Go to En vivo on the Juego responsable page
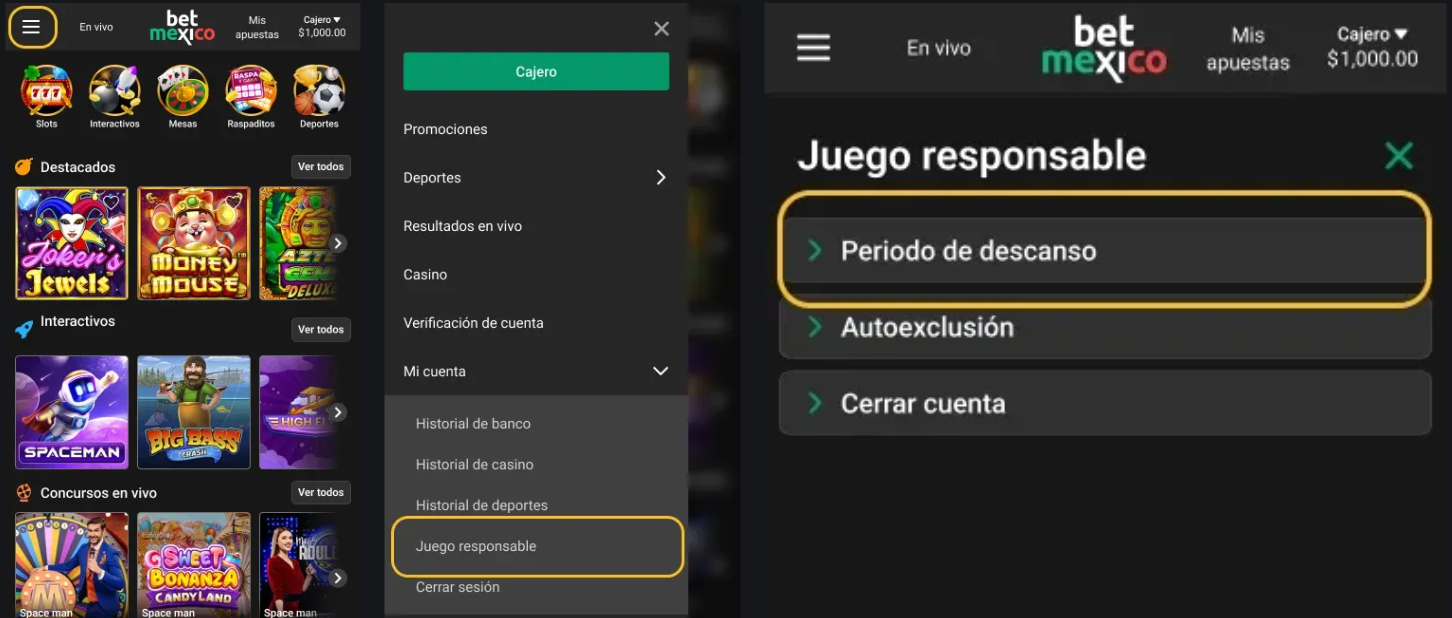 point(938,48)
